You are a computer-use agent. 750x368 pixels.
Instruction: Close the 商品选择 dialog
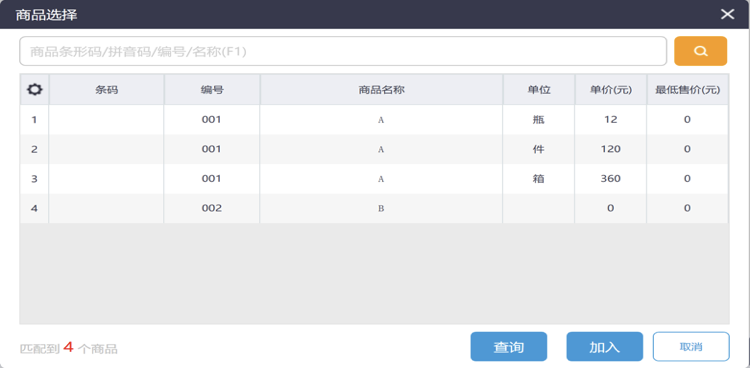(x=728, y=14)
